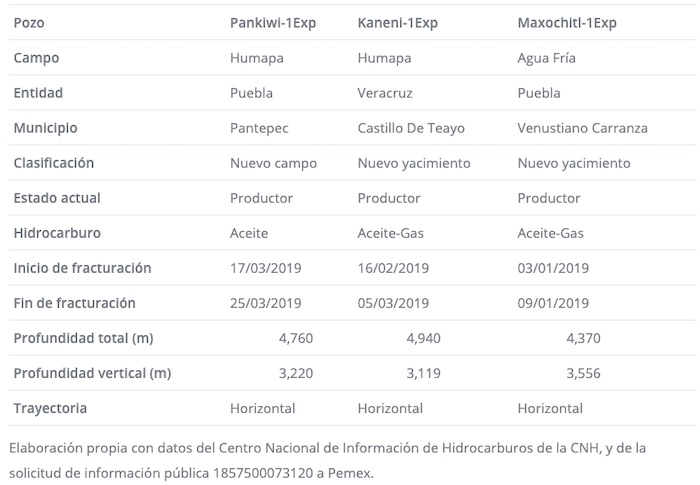
Task: Click the 05/03/2019 end date cell
Action: [x=393, y=303]
